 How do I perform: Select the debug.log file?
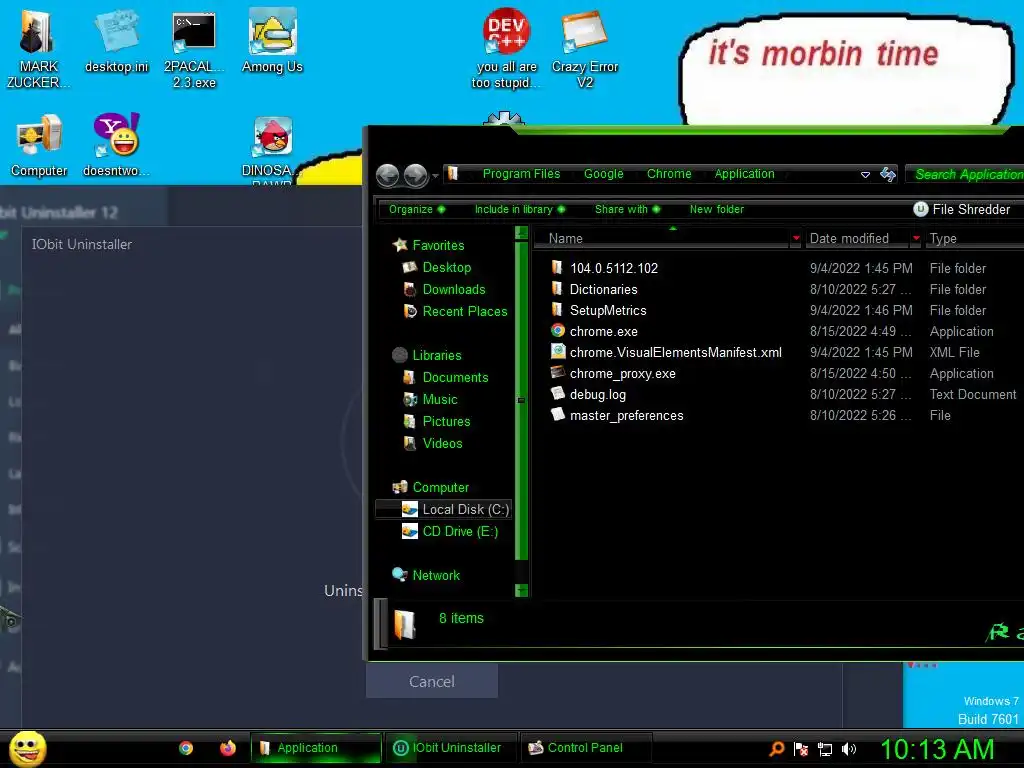(x=588, y=394)
